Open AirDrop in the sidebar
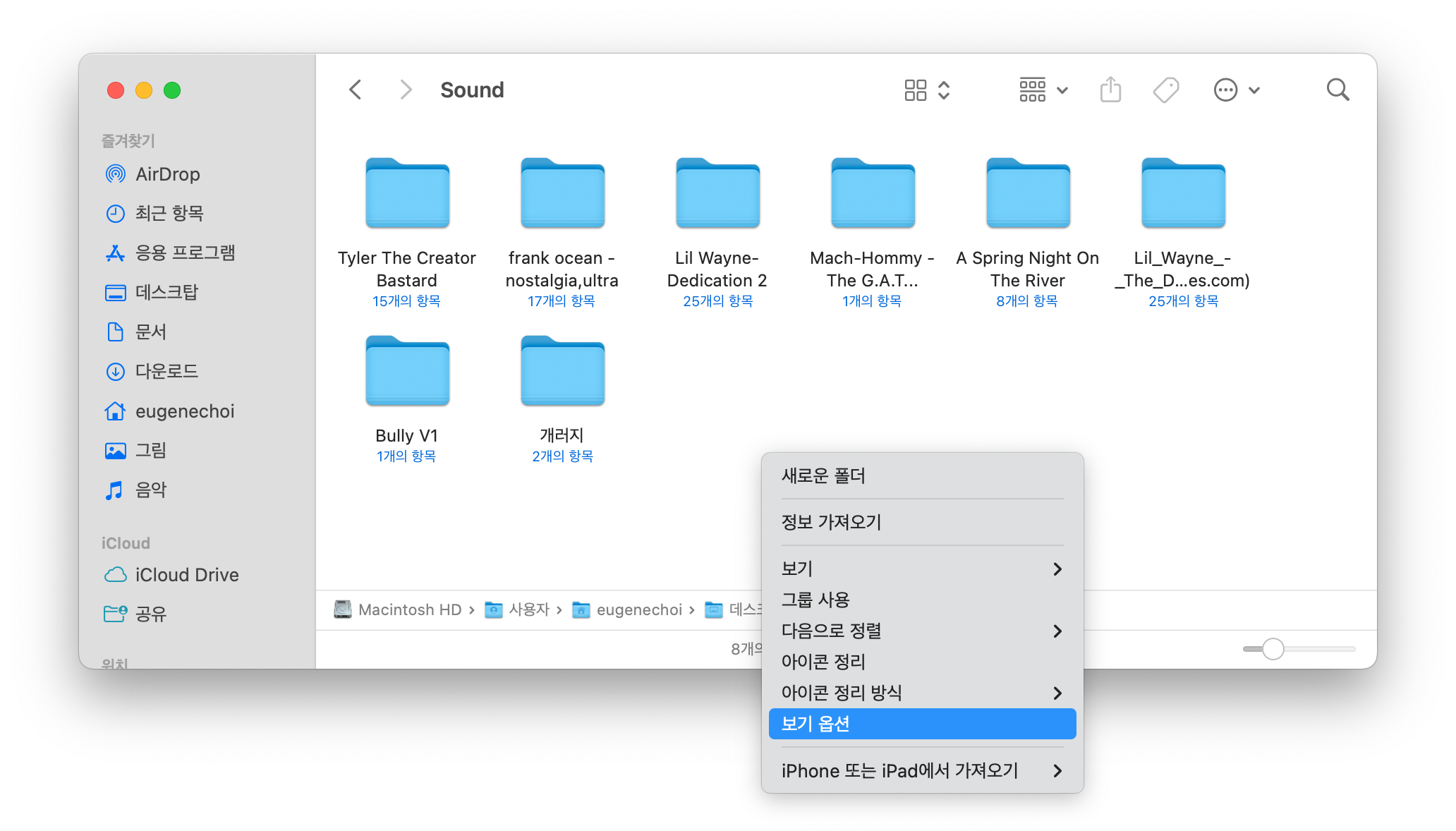Viewport: 1456px width, 831px height. [167, 174]
